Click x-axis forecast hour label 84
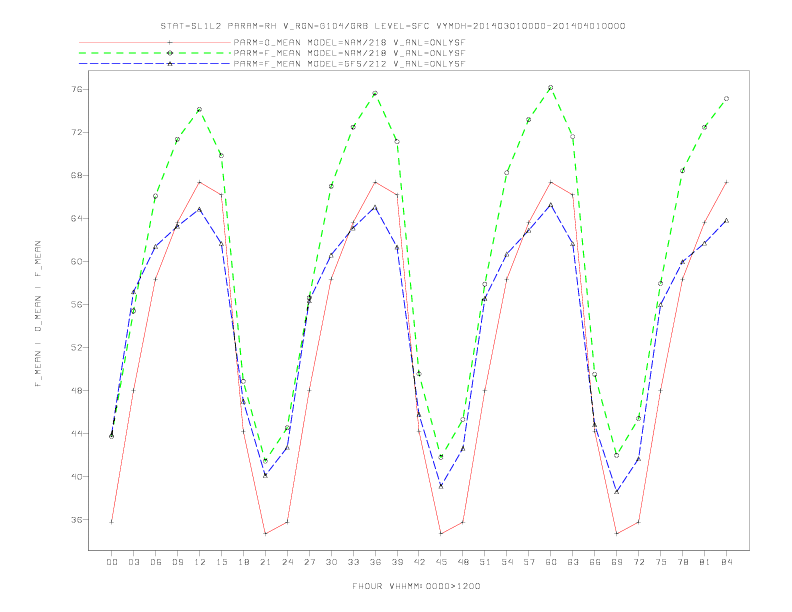Viewport: 792px width, 612px height. [x=726, y=562]
